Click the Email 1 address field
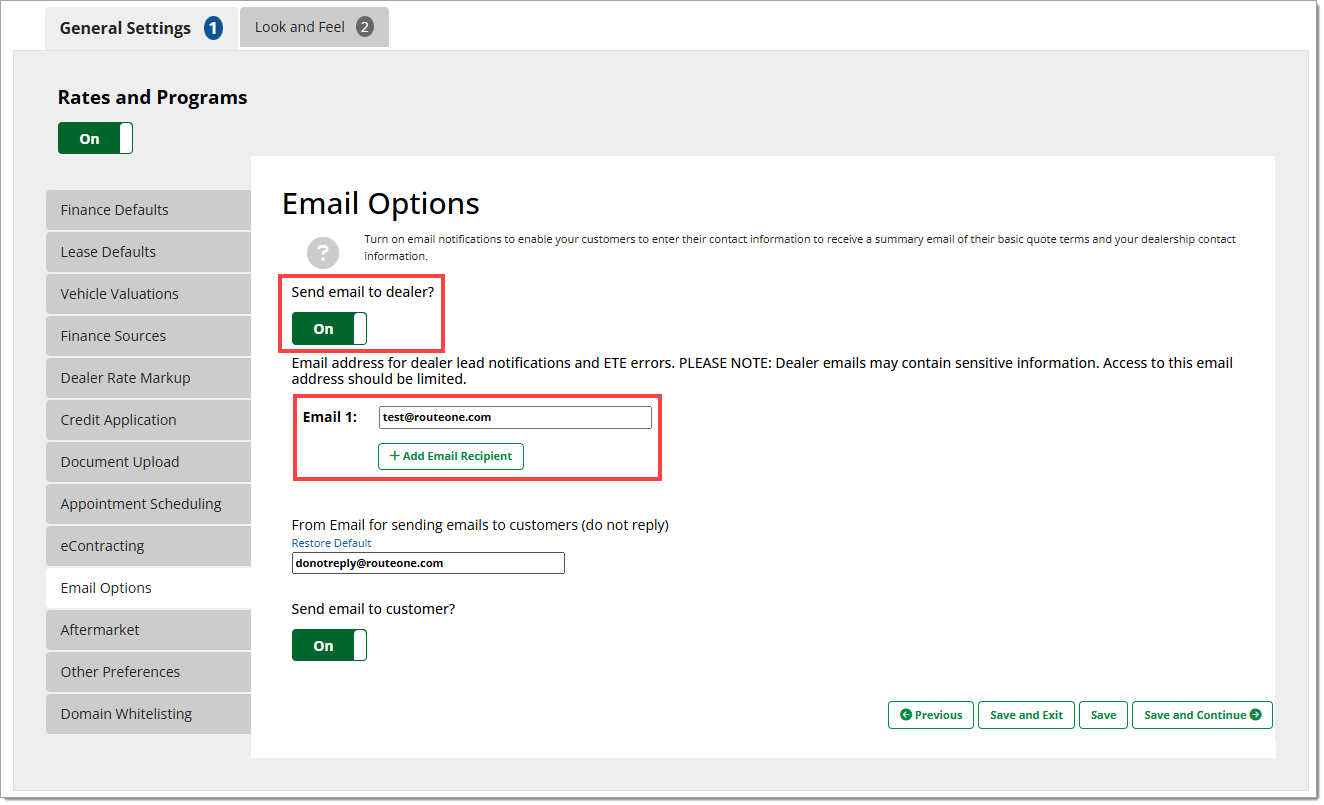 pyautogui.click(x=515, y=417)
